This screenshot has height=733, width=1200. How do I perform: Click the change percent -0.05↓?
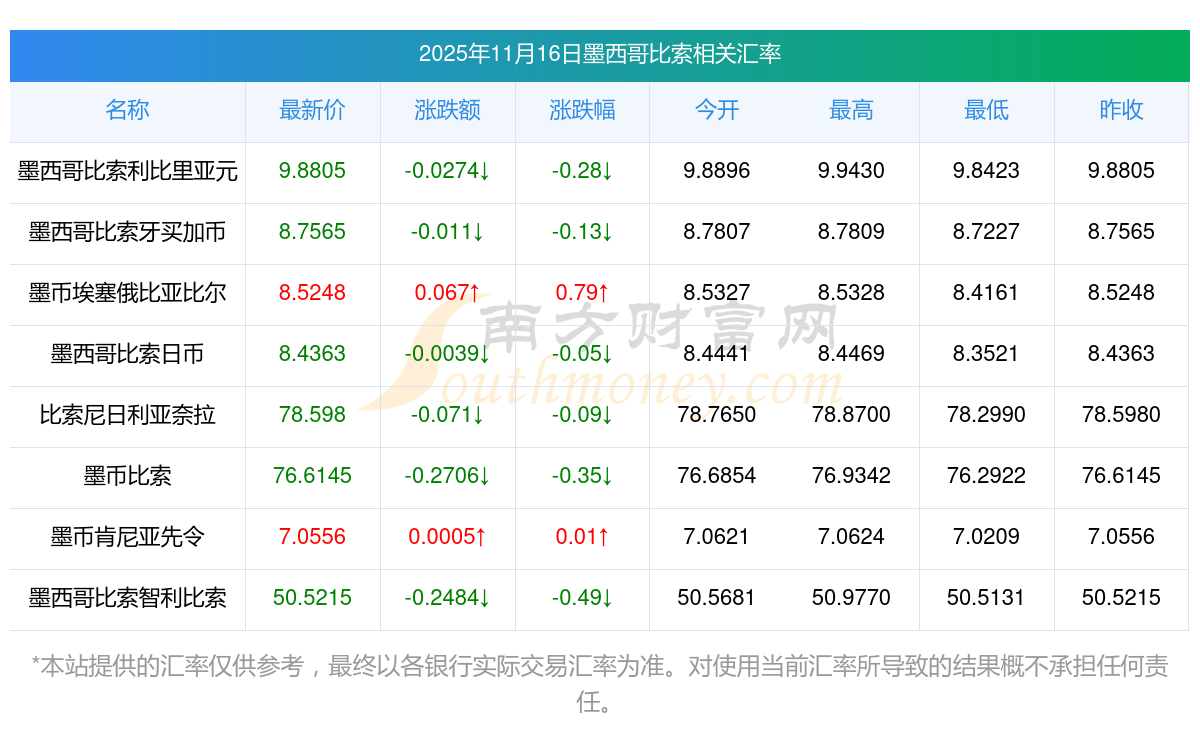tap(582, 354)
